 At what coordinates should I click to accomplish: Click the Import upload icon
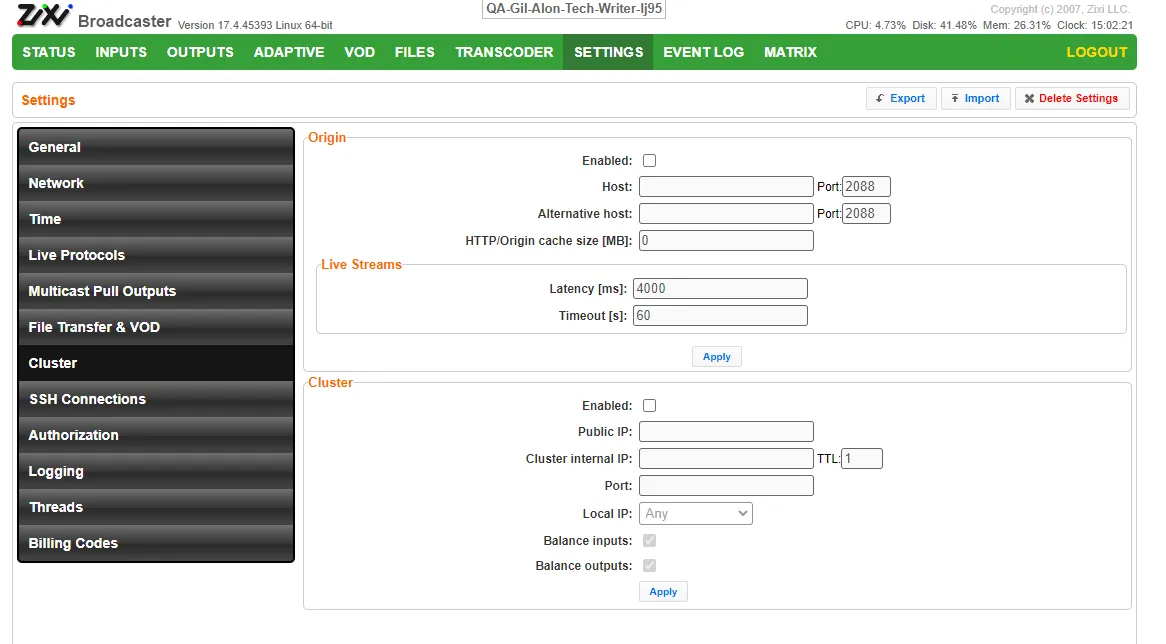point(955,98)
